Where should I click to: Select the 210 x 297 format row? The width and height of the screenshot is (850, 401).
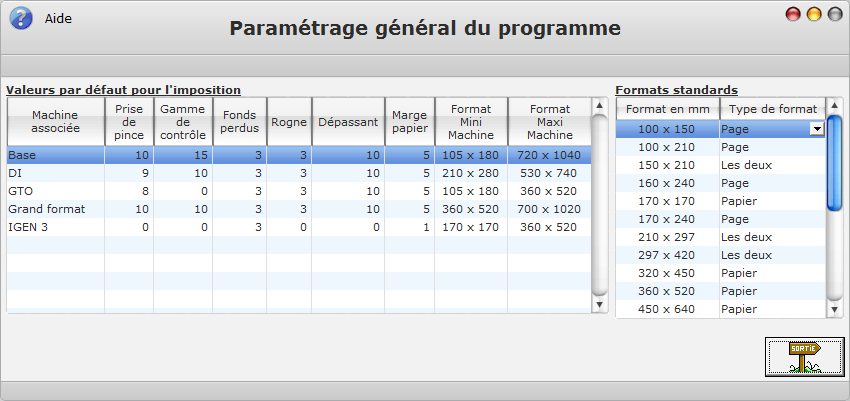(667, 237)
